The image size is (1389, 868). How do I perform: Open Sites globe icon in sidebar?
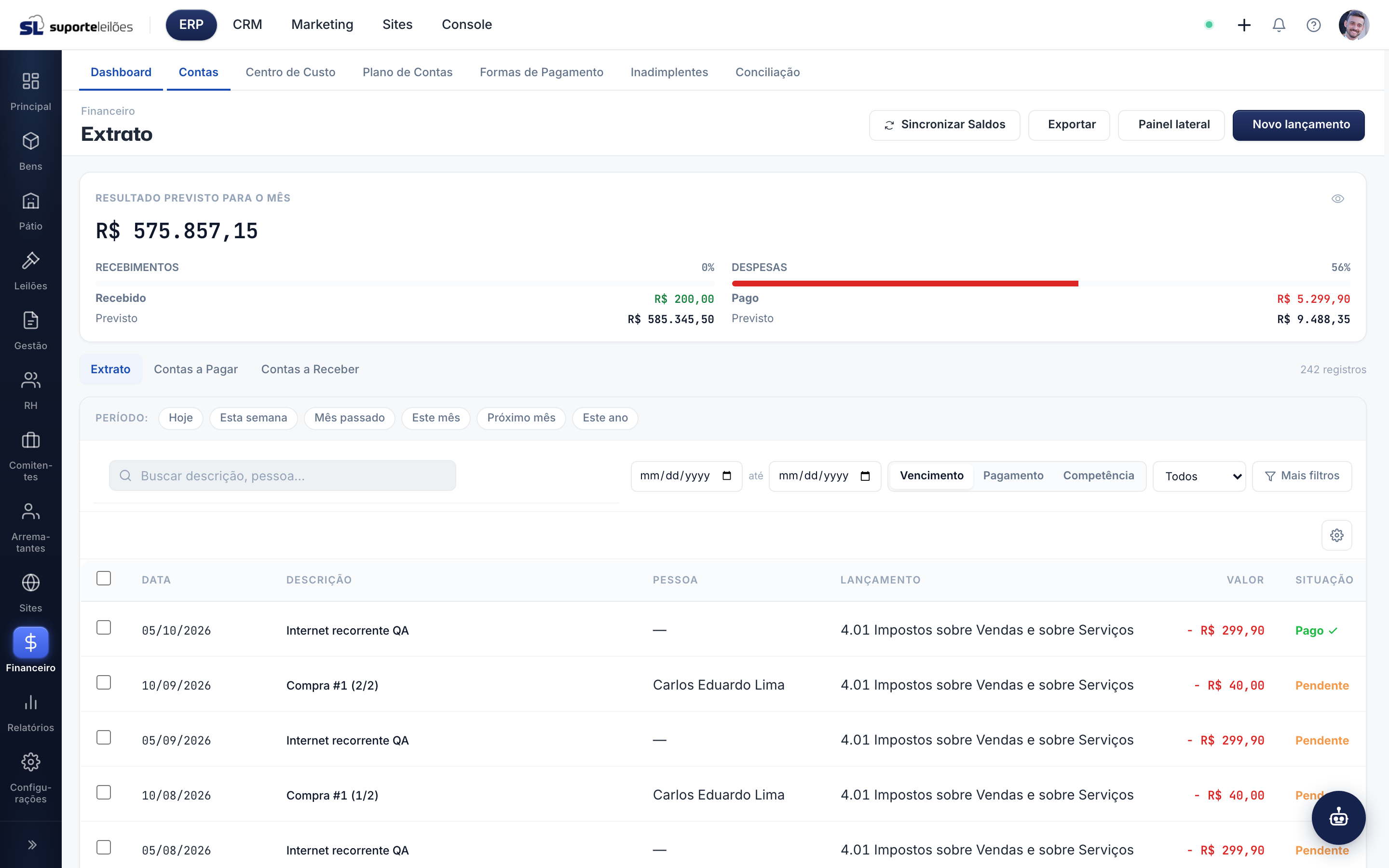tap(30, 582)
